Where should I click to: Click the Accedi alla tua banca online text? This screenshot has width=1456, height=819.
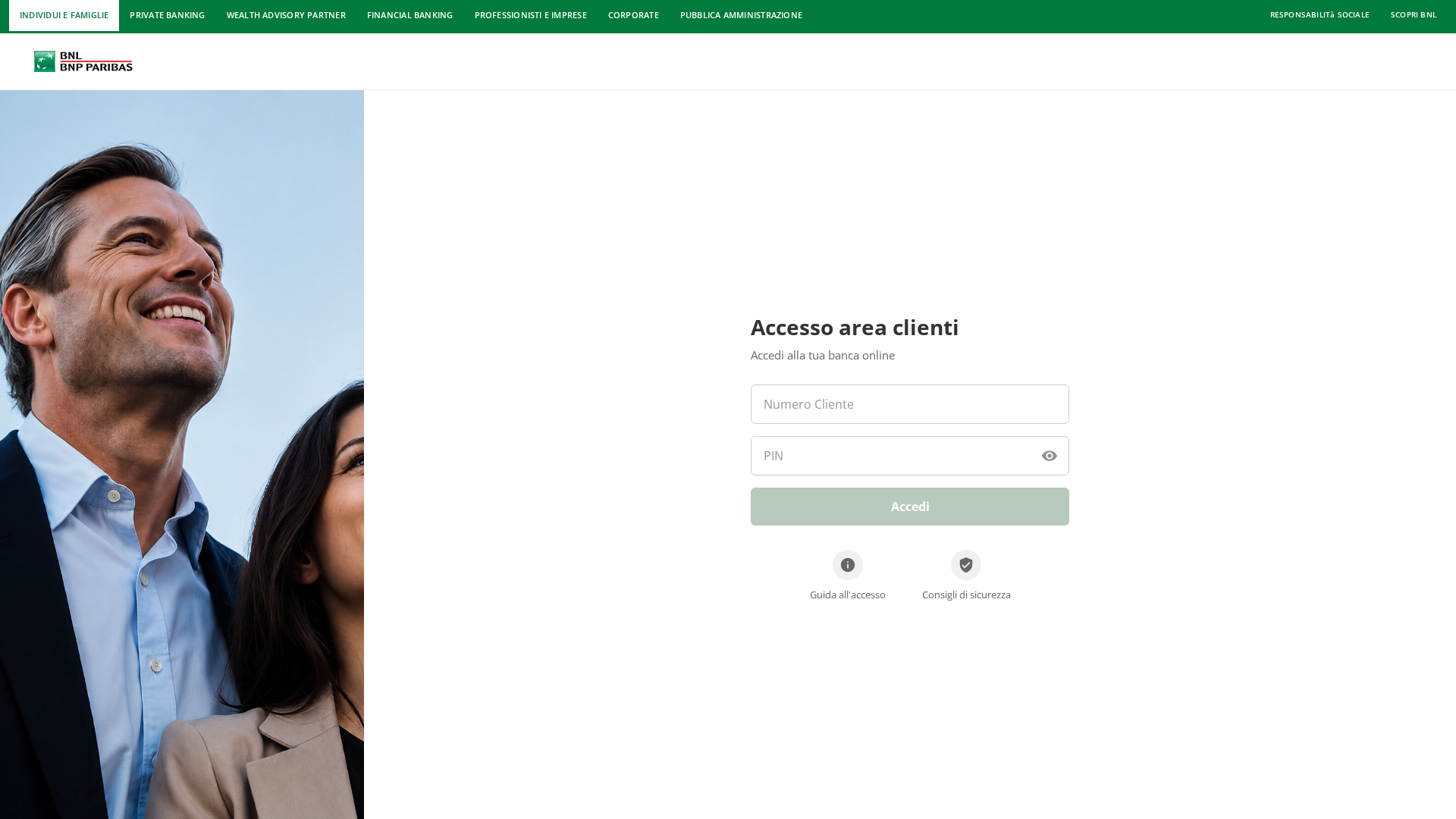coord(823,355)
